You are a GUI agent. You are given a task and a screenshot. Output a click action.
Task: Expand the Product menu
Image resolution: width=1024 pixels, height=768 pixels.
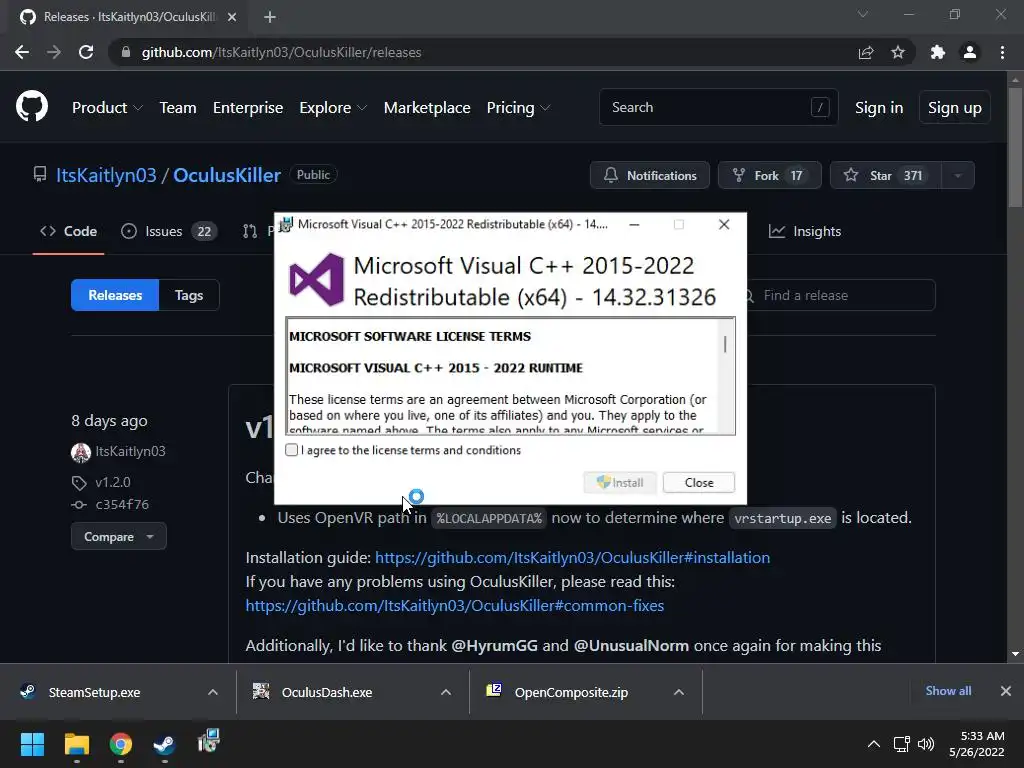[x=107, y=108]
